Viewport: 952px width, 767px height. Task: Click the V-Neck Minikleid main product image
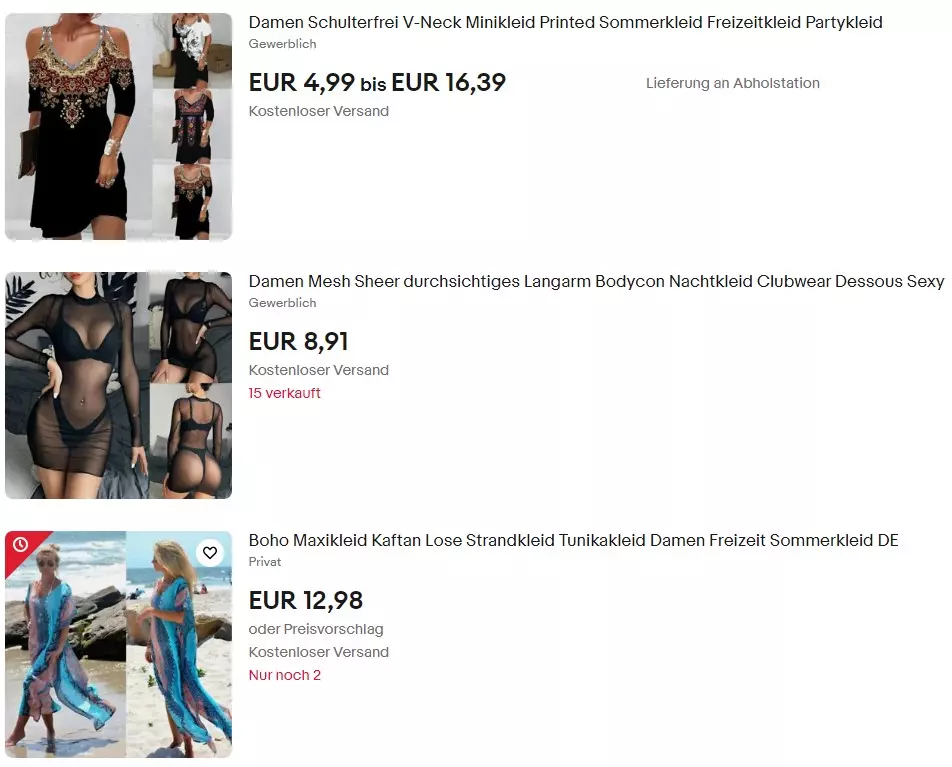click(78, 126)
